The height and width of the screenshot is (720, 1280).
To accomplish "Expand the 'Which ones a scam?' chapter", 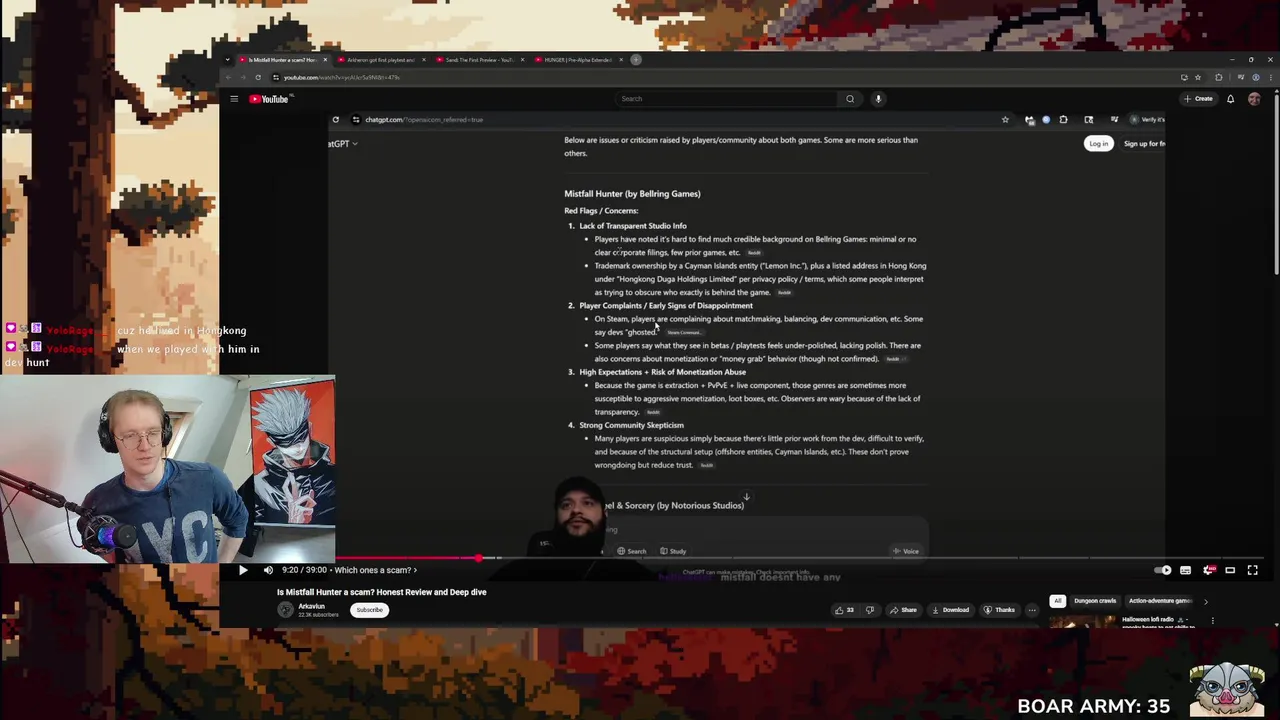I will click(x=375, y=570).
